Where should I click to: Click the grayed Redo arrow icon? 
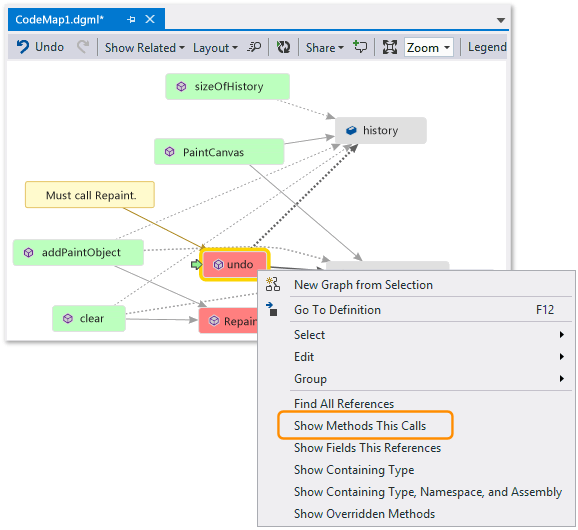83,47
